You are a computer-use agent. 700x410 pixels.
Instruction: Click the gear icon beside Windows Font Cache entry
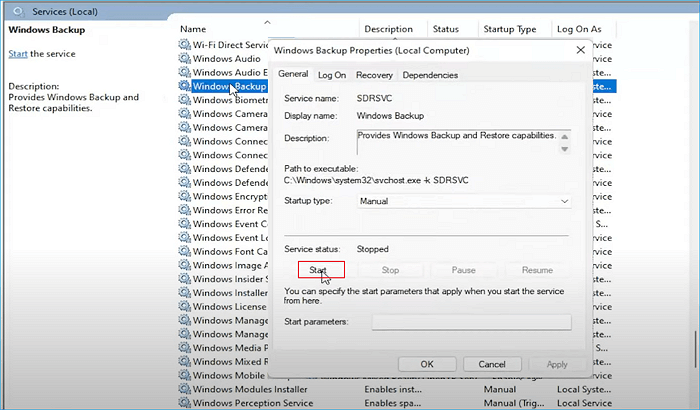pyautogui.click(x=184, y=252)
